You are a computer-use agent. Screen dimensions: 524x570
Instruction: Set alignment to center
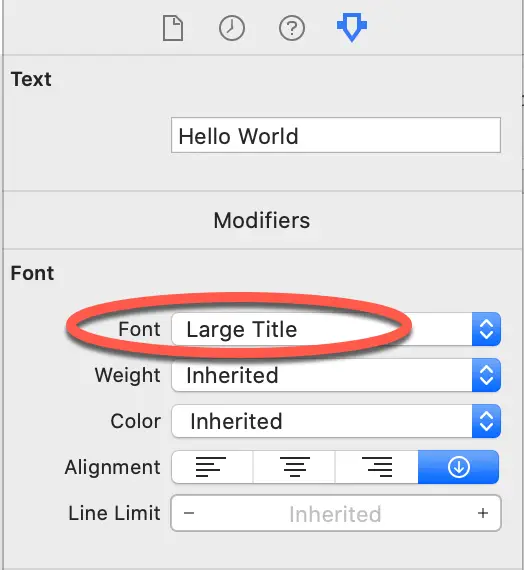click(x=294, y=467)
